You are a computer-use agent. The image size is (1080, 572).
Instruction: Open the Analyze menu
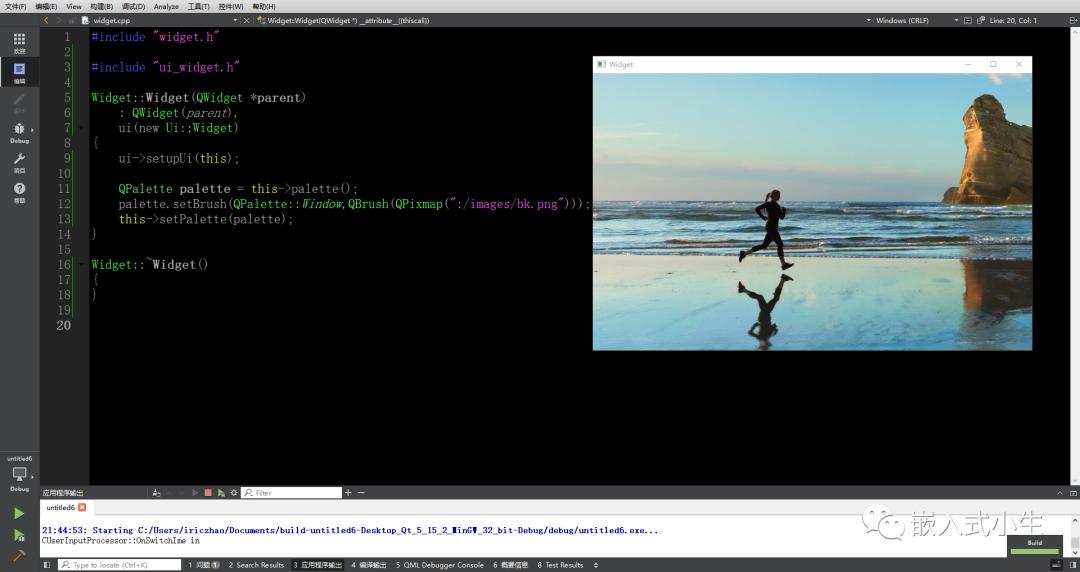coord(166,6)
